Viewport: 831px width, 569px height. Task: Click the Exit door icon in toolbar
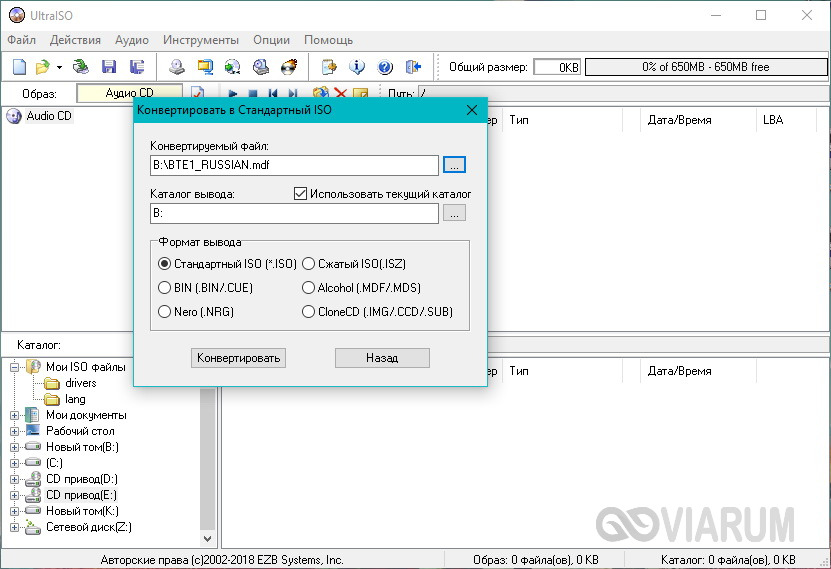coord(413,67)
